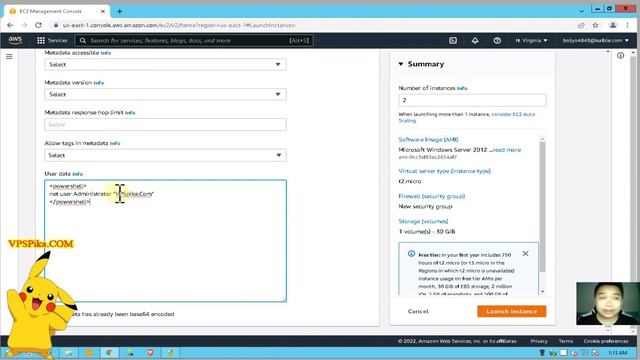
Task: Click the AWS logo home icon
Action: tap(15, 40)
